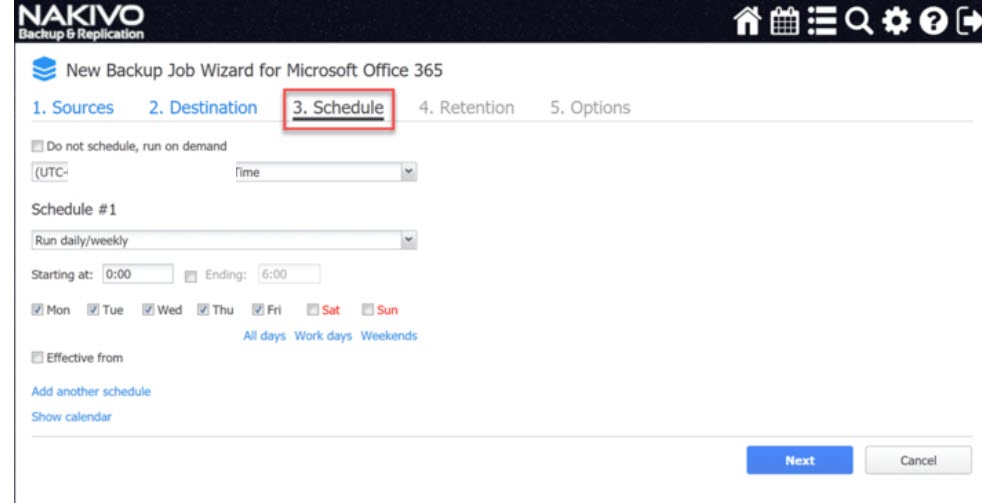The width and height of the screenshot is (982, 503).
Task: Click the Add another schedule link
Action: click(91, 392)
